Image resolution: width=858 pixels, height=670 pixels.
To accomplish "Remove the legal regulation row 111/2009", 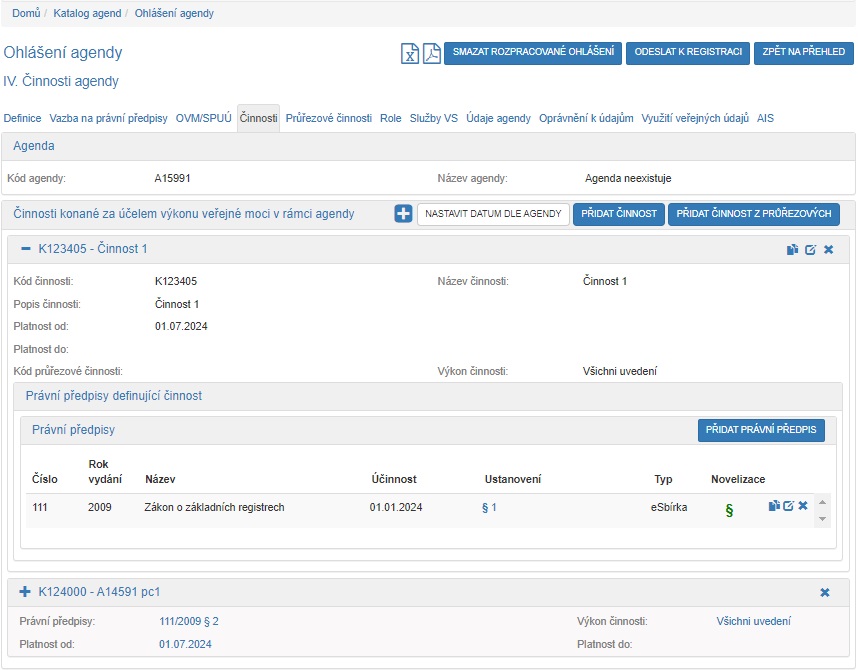I will [x=802, y=506].
